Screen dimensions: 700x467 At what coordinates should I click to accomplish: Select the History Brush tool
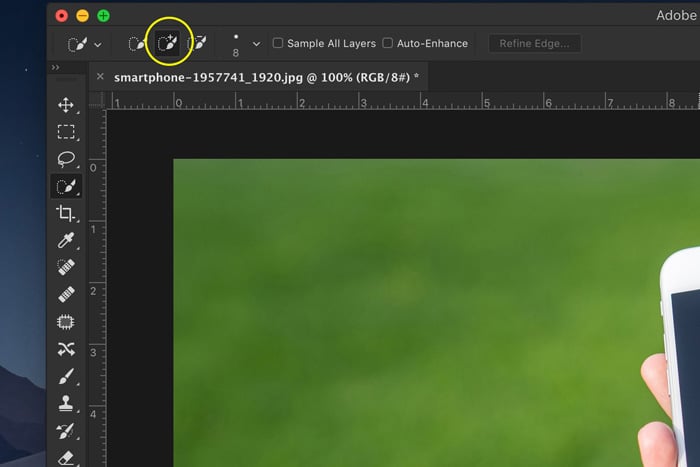click(x=66, y=431)
